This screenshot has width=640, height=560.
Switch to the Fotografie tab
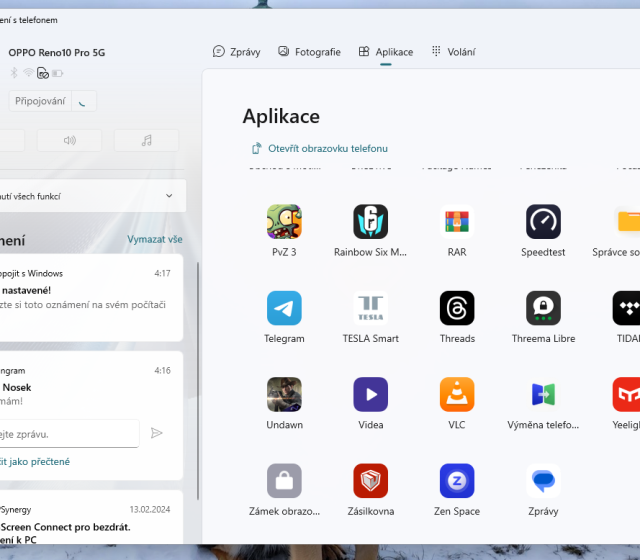coord(309,52)
